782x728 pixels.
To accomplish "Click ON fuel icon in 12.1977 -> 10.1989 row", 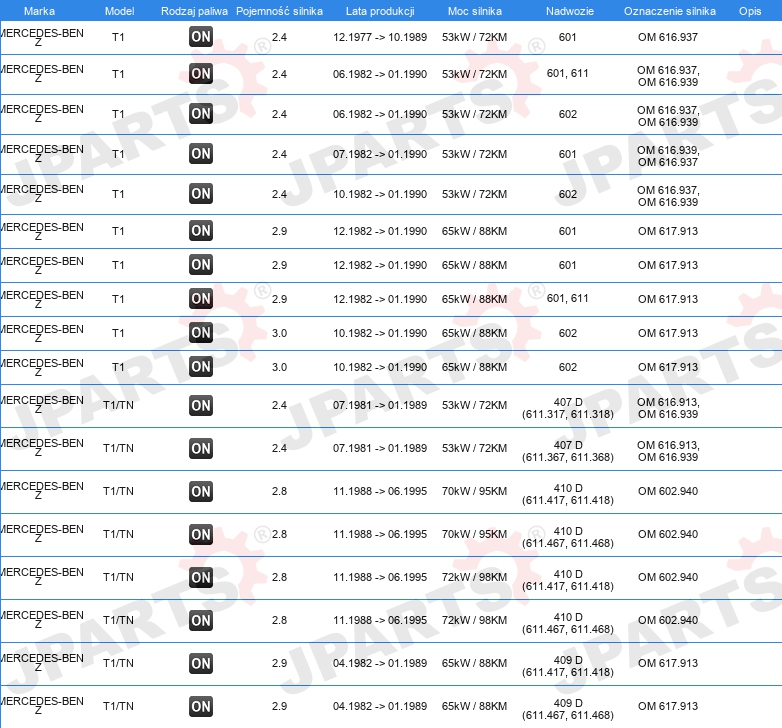I will 201,37.
